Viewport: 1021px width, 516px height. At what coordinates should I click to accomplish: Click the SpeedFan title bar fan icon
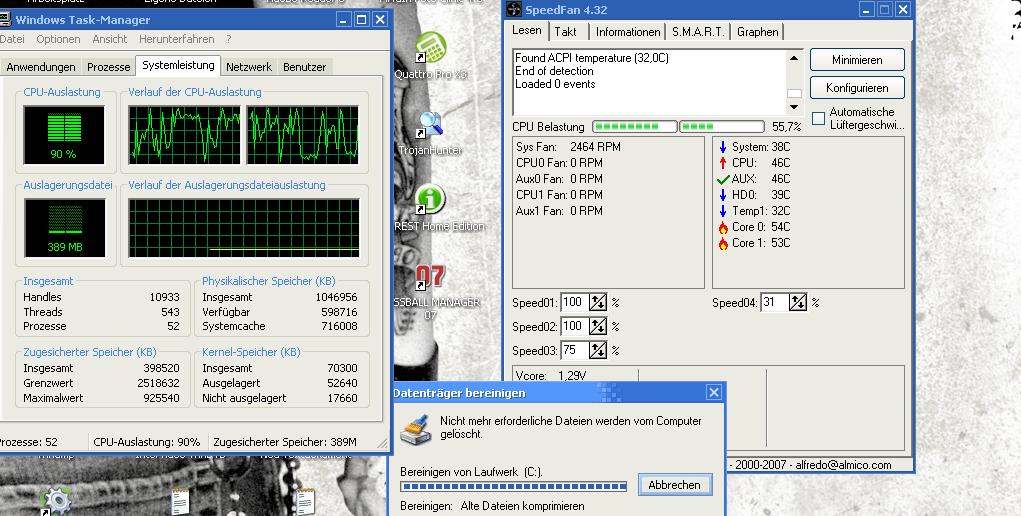coord(514,10)
